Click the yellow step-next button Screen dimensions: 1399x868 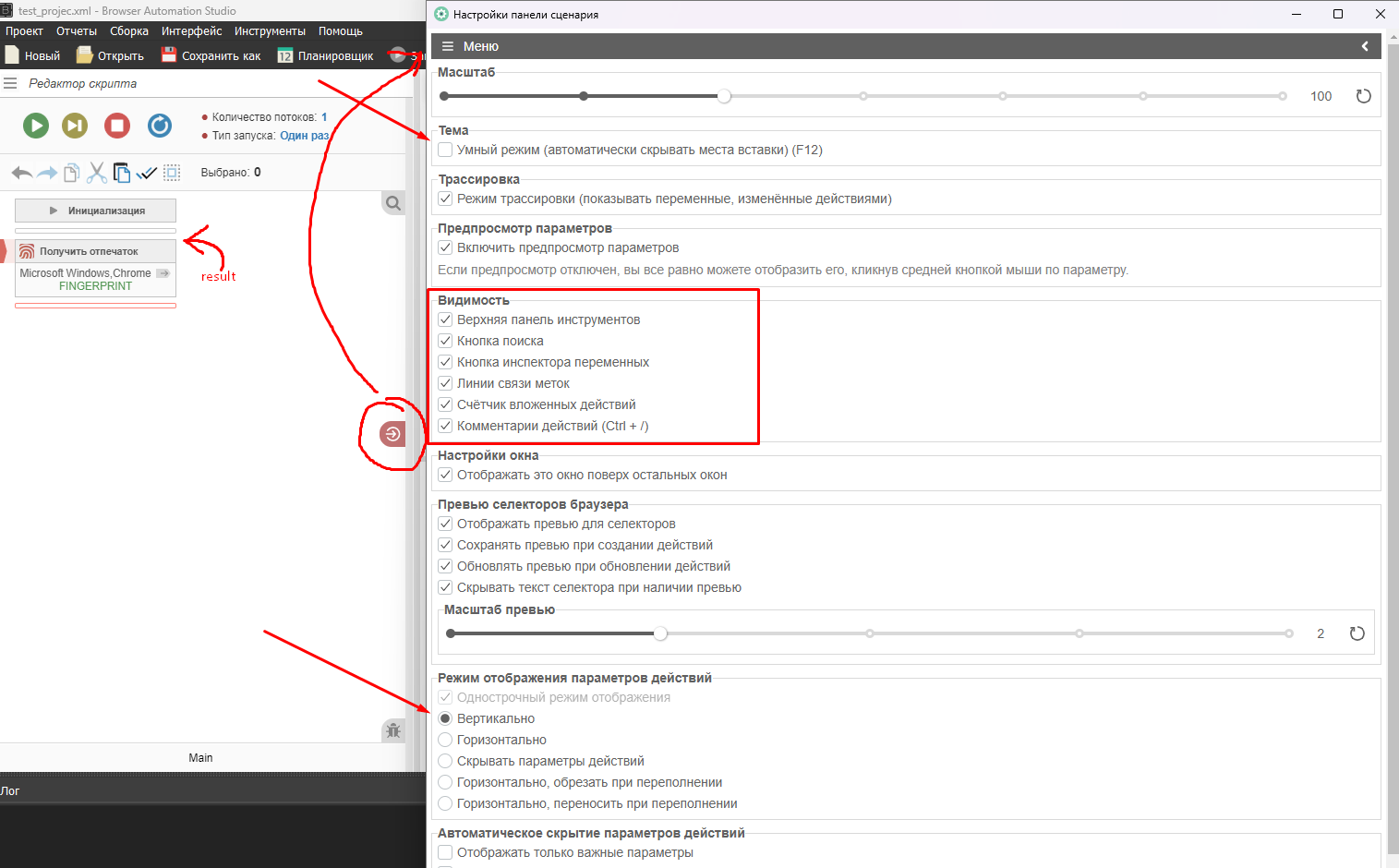(75, 126)
